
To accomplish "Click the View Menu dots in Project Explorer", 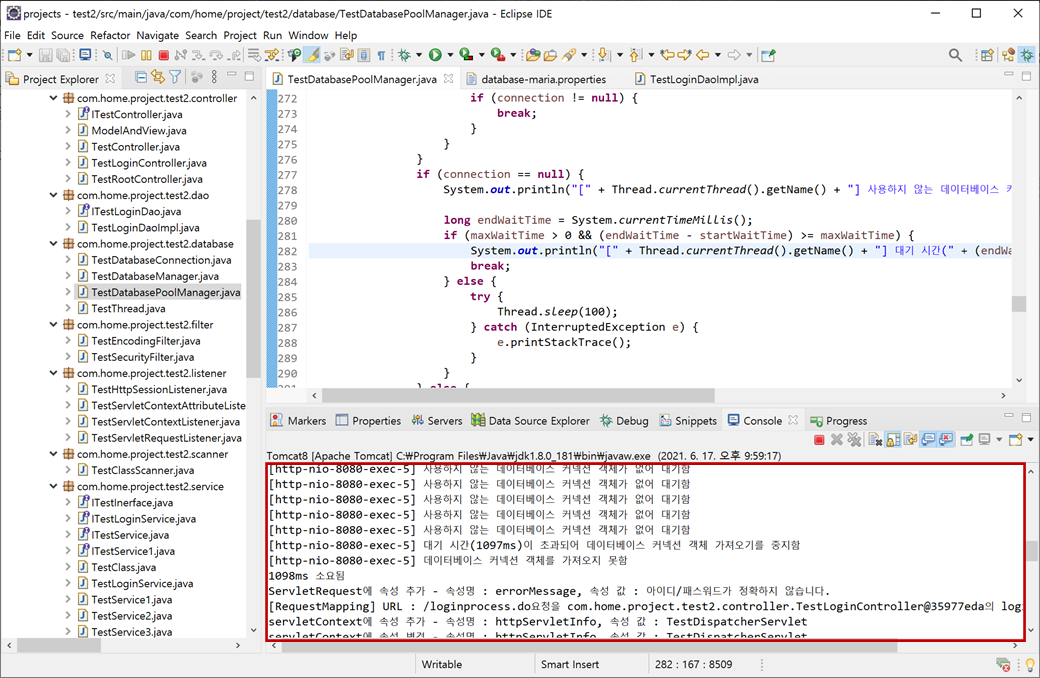I will [214, 78].
